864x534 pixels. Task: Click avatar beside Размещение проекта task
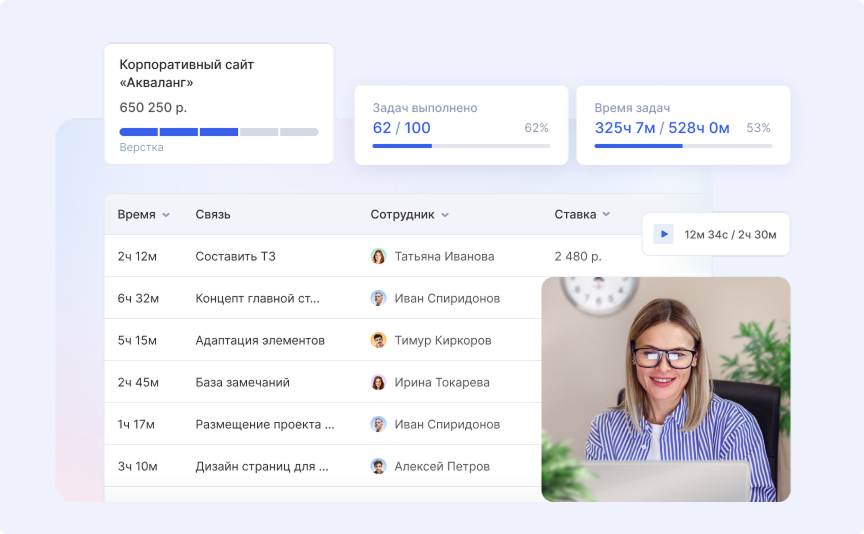pos(378,424)
